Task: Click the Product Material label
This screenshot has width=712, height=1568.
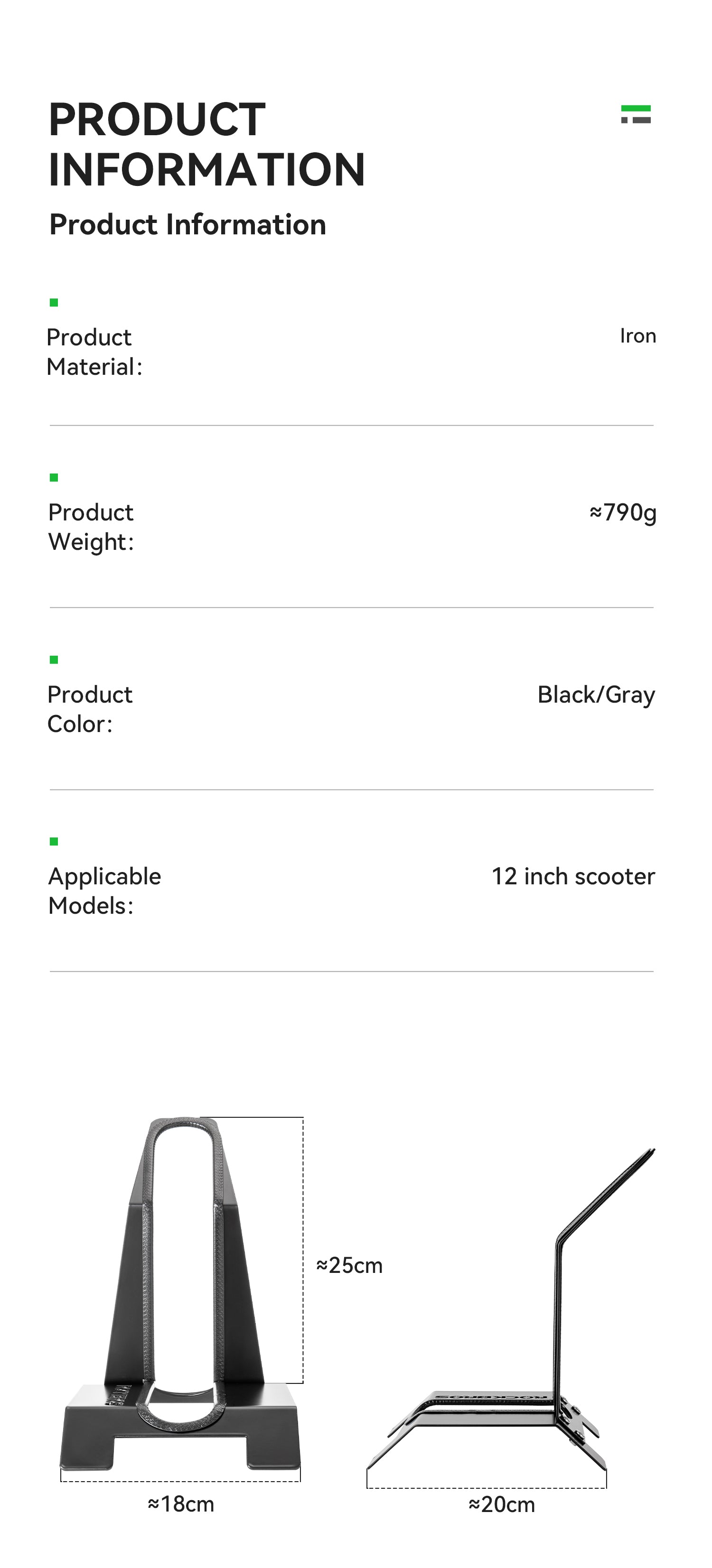Action: pyautogui.click(x=94, y=352)
